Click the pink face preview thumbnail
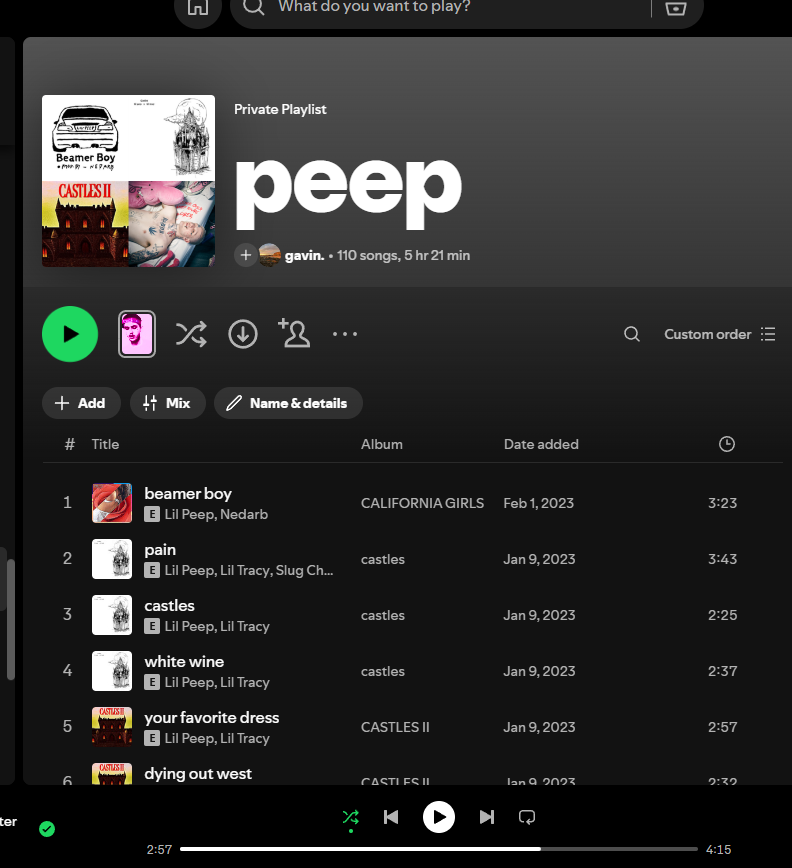Viewport: 792px width, 868px height. point(137,334)
